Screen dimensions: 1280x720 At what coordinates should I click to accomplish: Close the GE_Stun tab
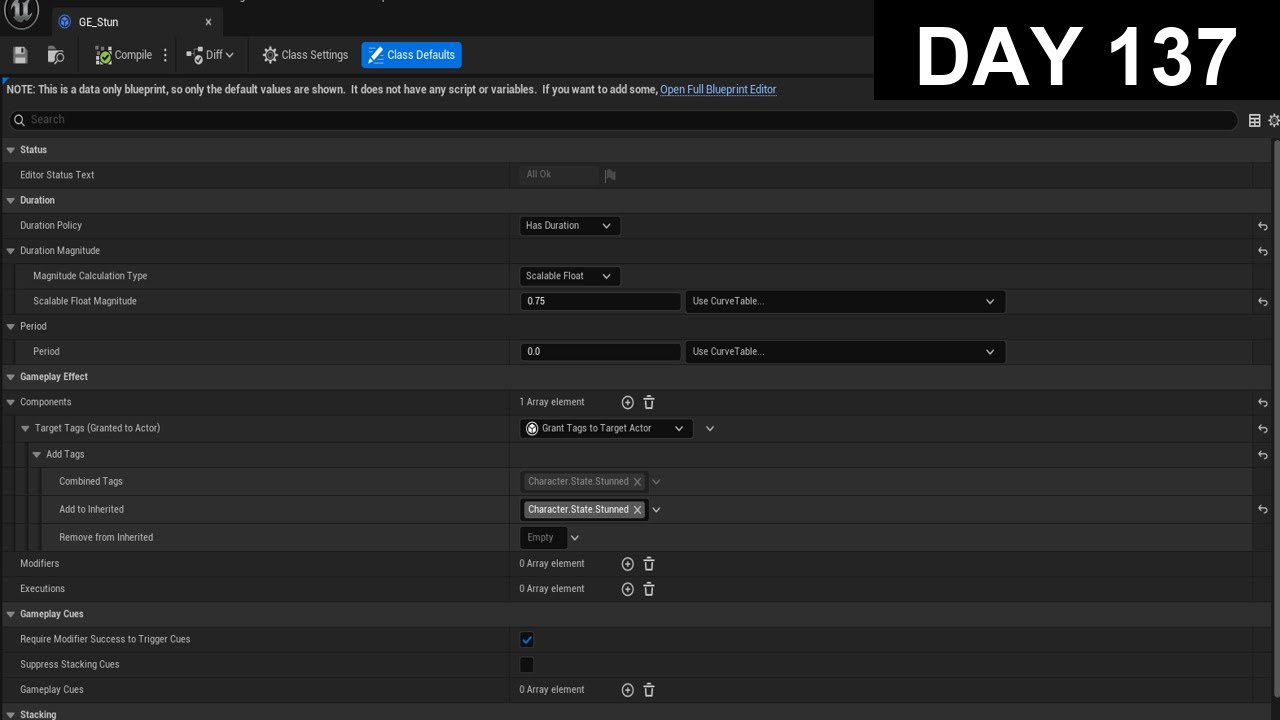[208, 22]
